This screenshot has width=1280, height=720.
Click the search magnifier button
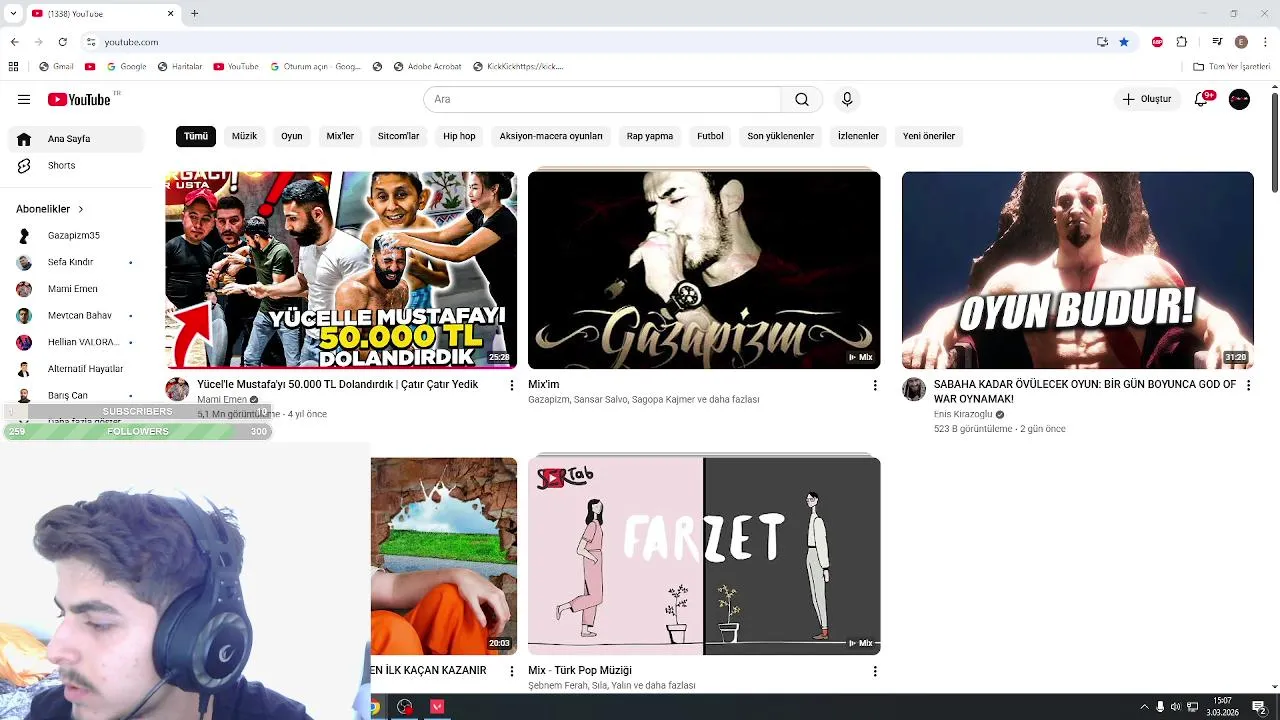[802, 99]
